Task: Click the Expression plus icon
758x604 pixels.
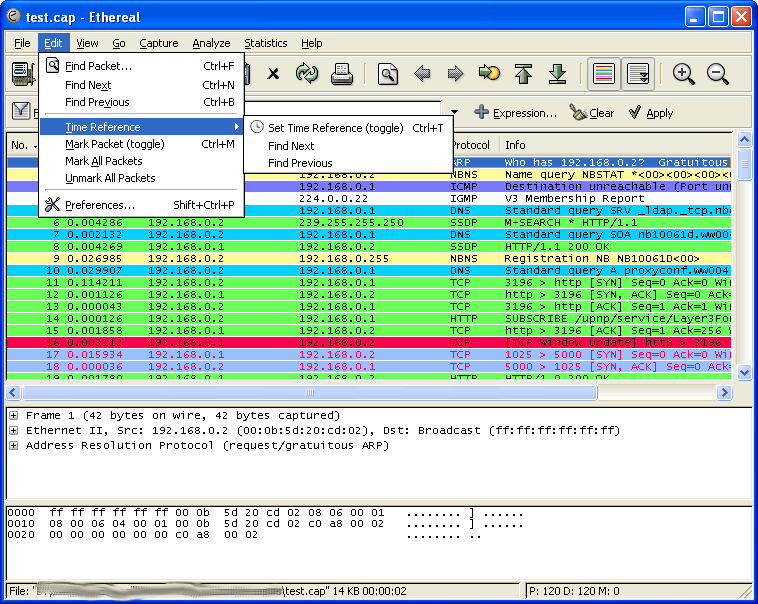Action: click(481, 112)
